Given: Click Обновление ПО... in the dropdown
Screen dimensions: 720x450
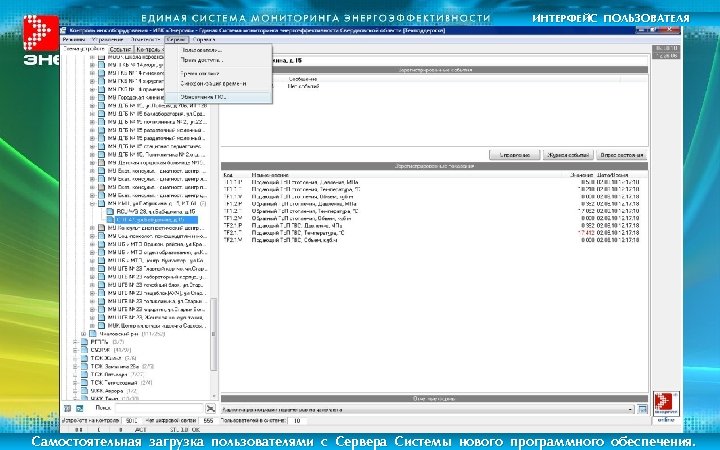Looking at the screenshot, I should point(219,97).
